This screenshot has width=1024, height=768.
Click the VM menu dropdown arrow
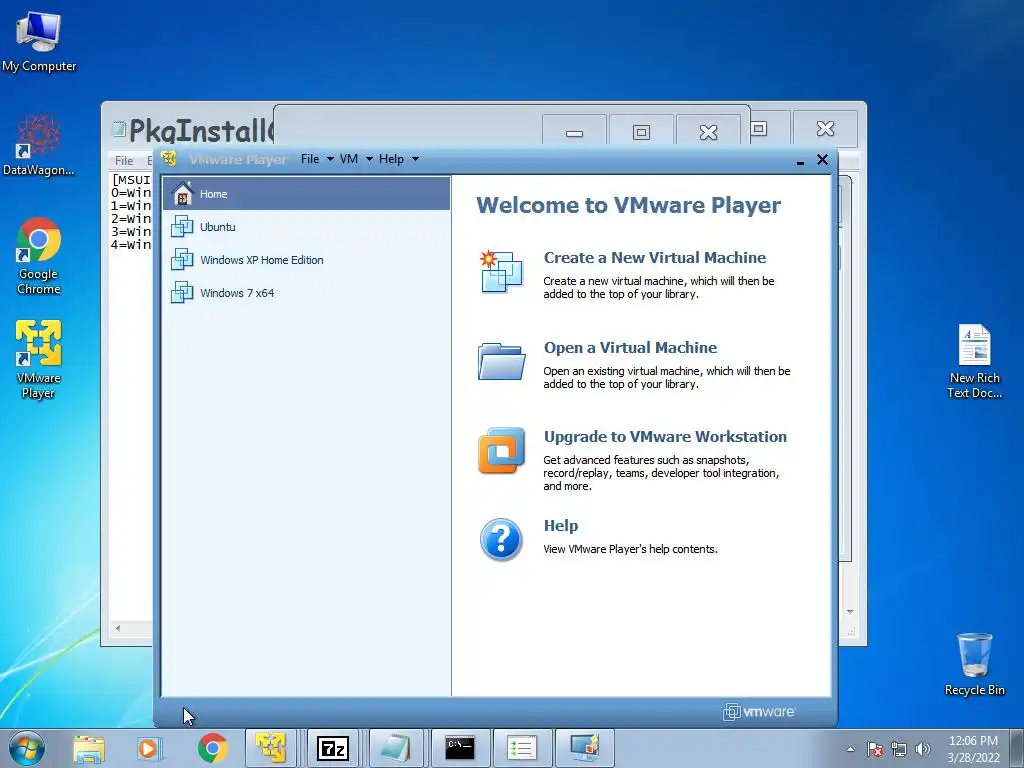pyautogui.click(x=369, y=159)
